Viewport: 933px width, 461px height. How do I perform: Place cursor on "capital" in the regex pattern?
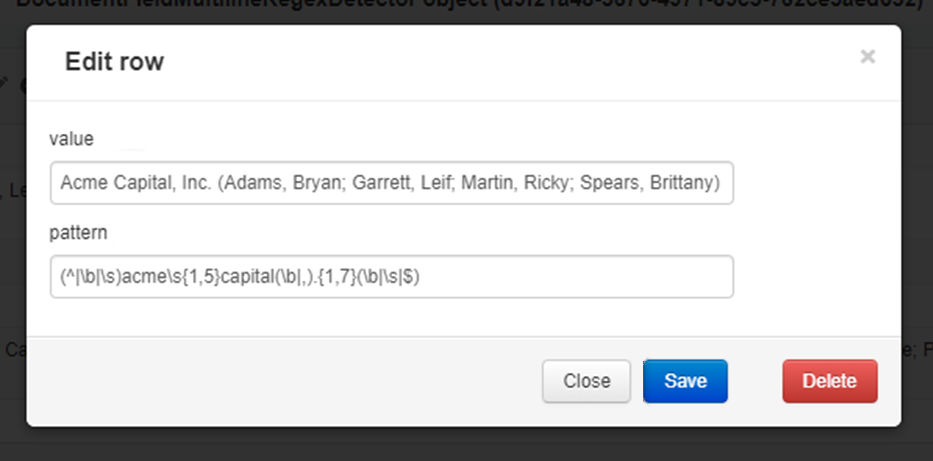click(x=248, y=277)
